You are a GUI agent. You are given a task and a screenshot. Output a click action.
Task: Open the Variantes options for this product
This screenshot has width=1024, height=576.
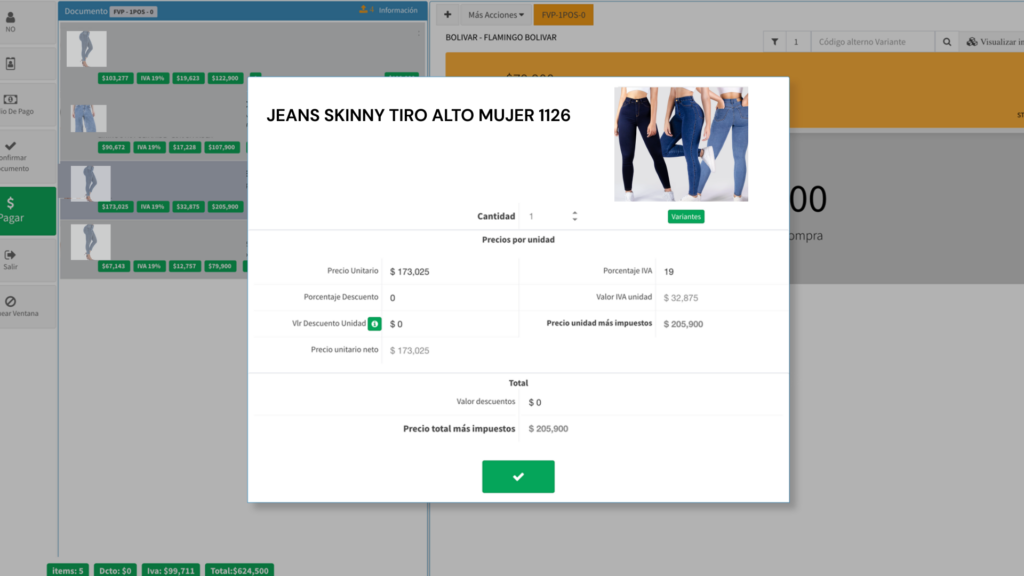tap(686, 217)
